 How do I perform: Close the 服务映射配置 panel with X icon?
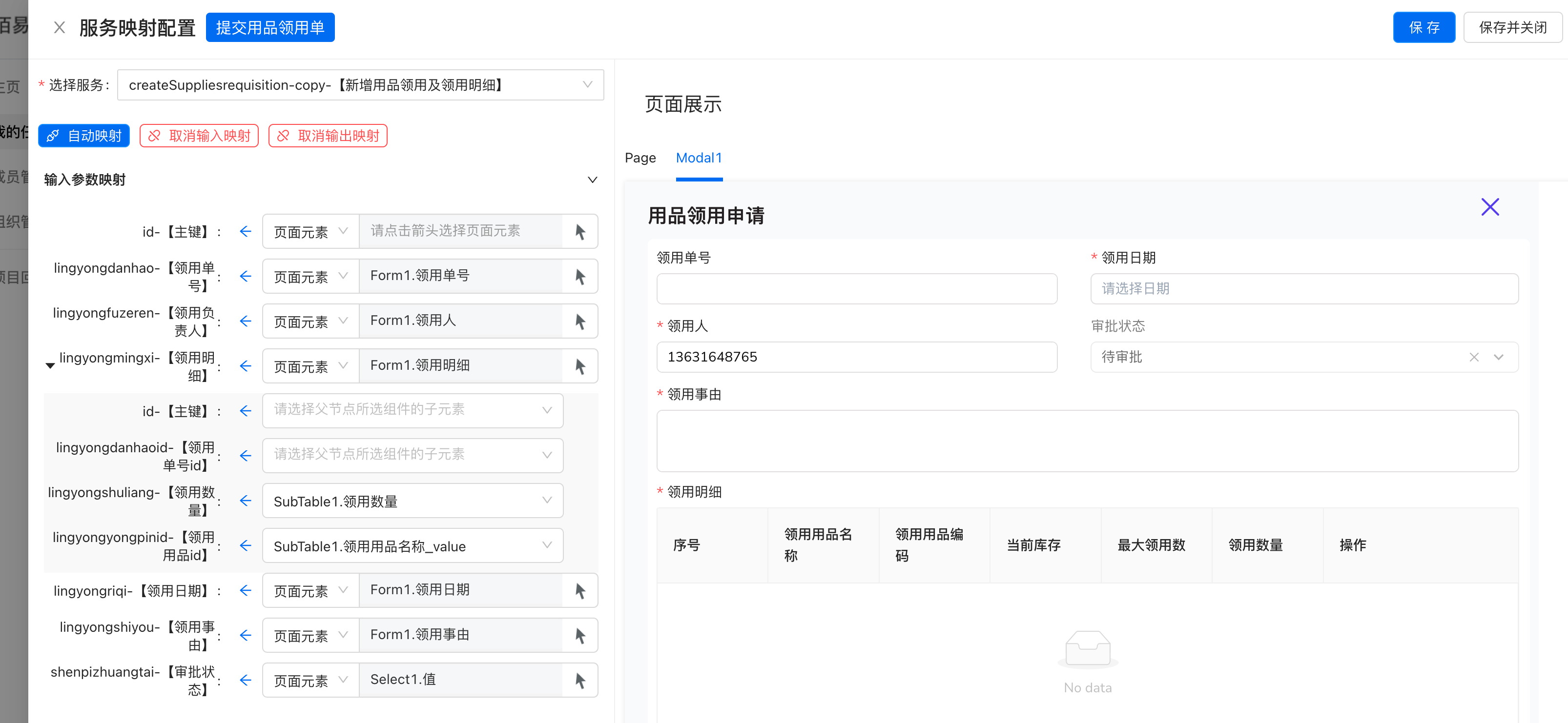click(59, 27)
